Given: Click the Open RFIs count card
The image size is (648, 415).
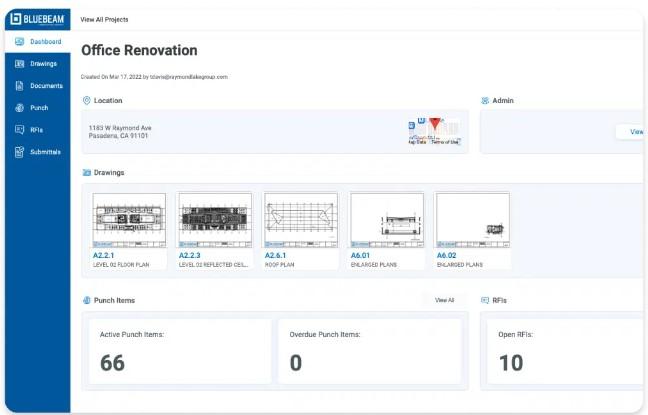Looking at the screenshot, I should [x=560, y=352].
